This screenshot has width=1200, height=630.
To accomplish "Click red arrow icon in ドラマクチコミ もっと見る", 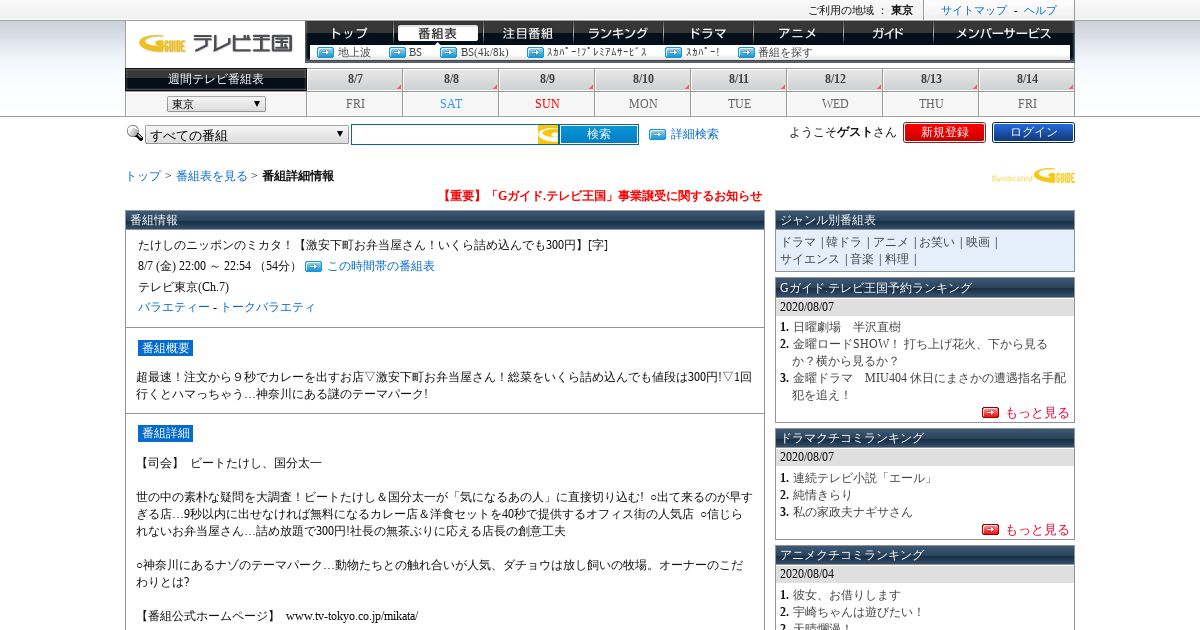I will 990,529.
